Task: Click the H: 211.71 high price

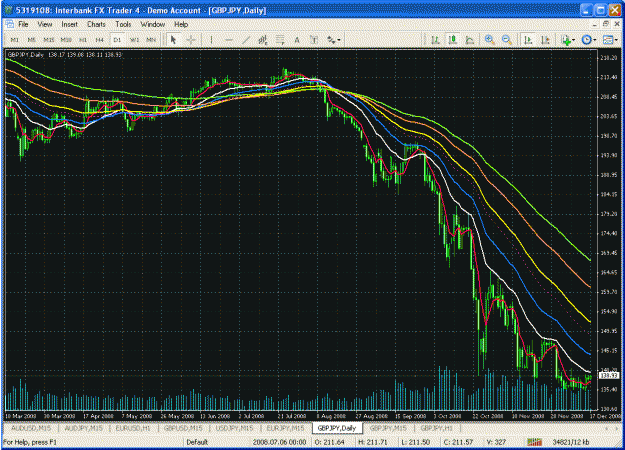Action: point(373,442)
